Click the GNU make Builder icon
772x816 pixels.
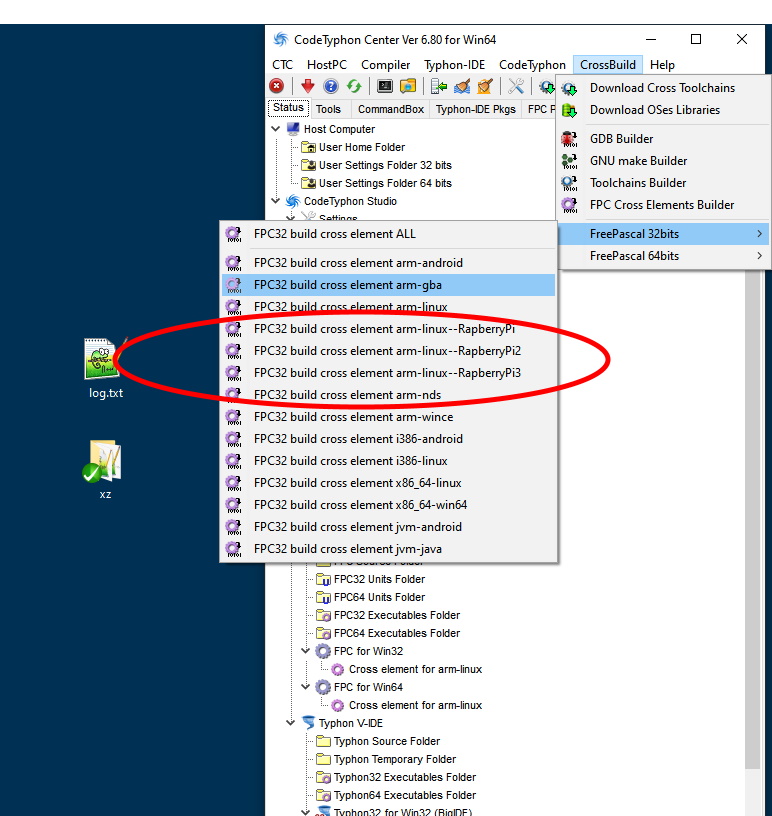(569, 161)
